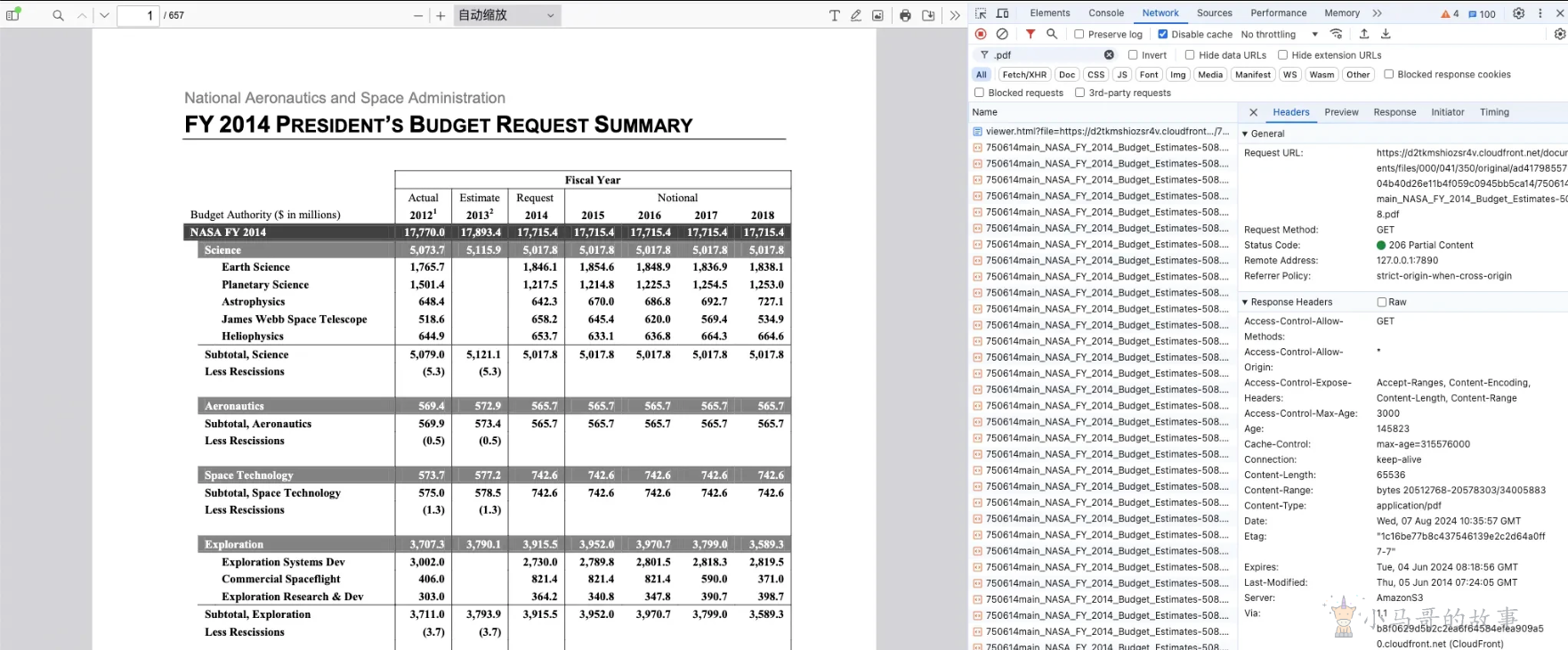Image resolution: width=1568 pixels, height=650 pixels.
Task: Show the request Preview tab
Action: pos(1341,112)
